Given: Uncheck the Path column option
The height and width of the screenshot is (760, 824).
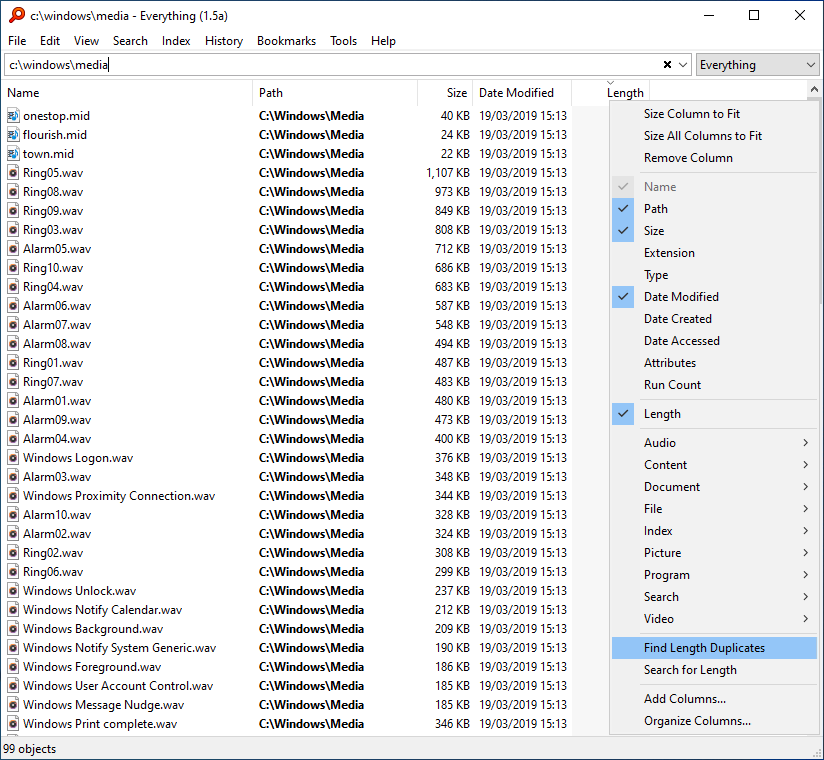Looking at the screenshot, I should coord(714,209).
